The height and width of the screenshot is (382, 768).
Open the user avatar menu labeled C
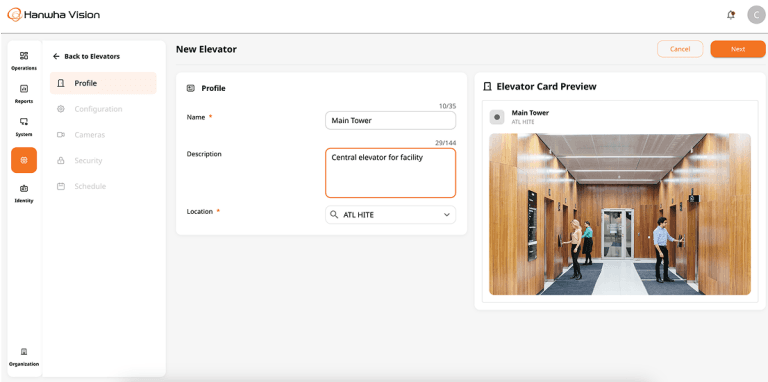tap(756, 15)
